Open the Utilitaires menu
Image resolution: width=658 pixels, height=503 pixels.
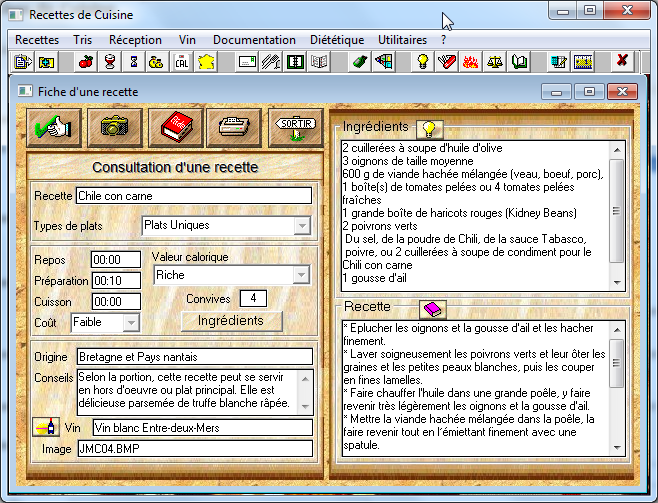(x=402, y=40)
